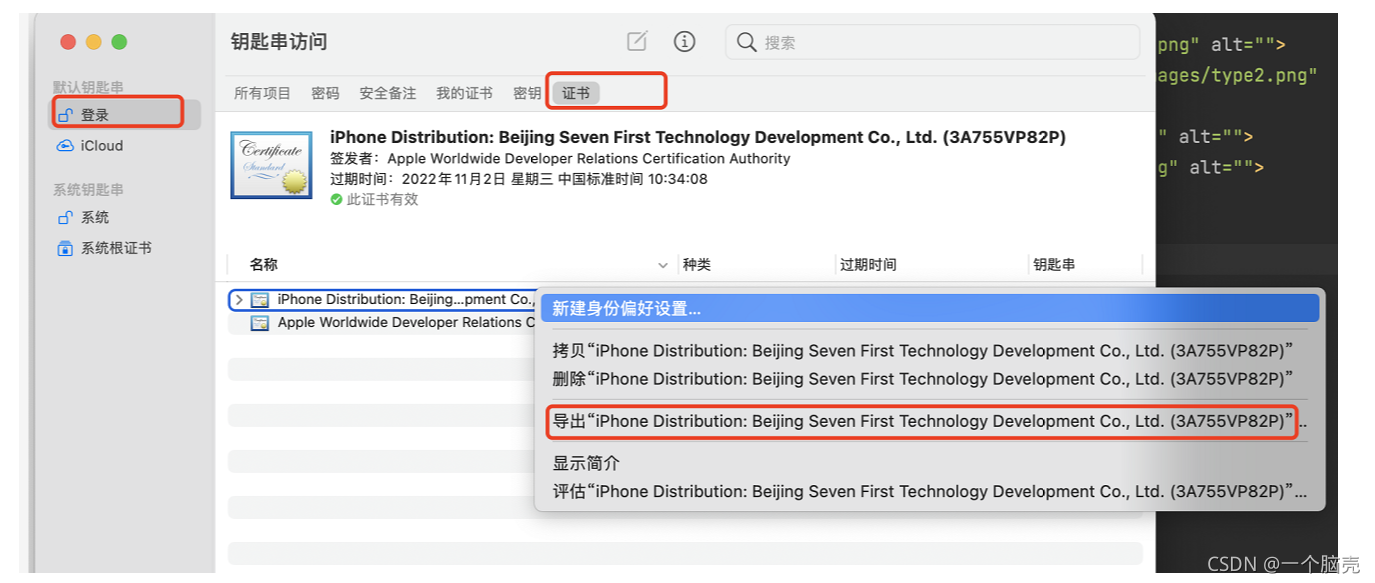
Task: Click the yellow minimize window button
Action: (94, 42)
